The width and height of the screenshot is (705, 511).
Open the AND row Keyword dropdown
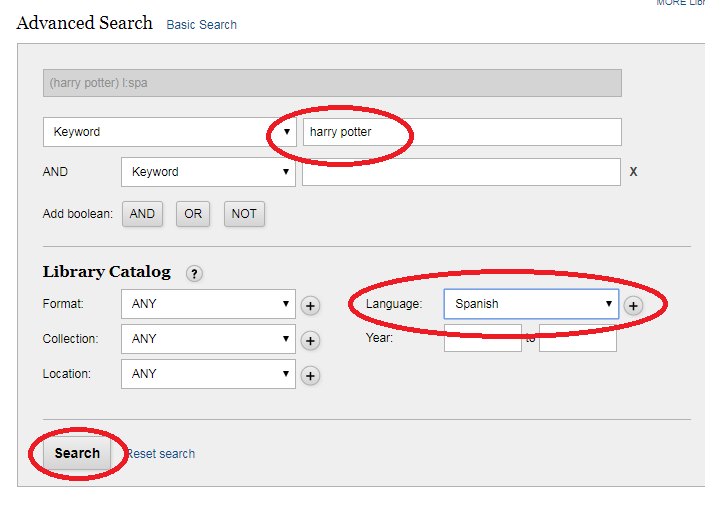(208, 172)
